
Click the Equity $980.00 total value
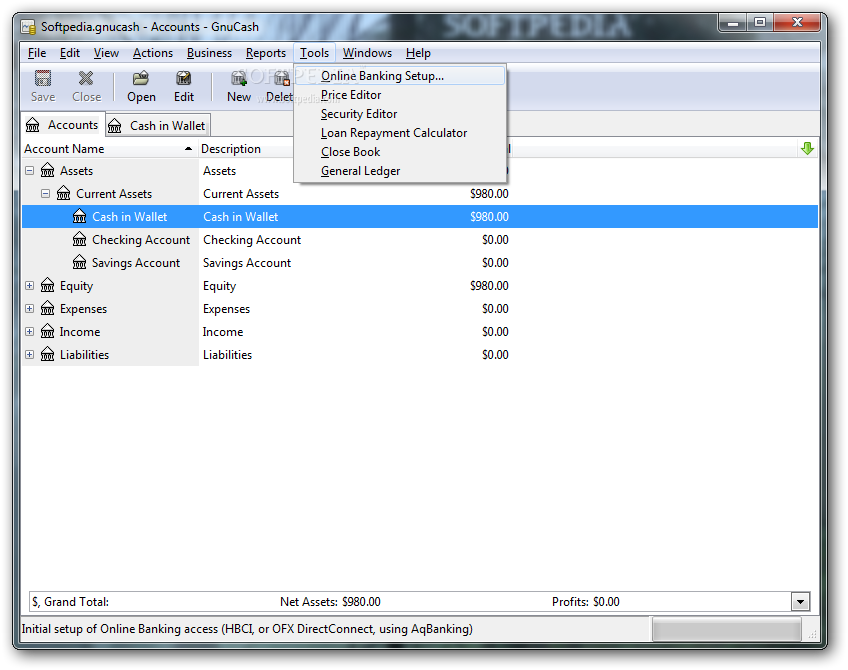(489, 286)
